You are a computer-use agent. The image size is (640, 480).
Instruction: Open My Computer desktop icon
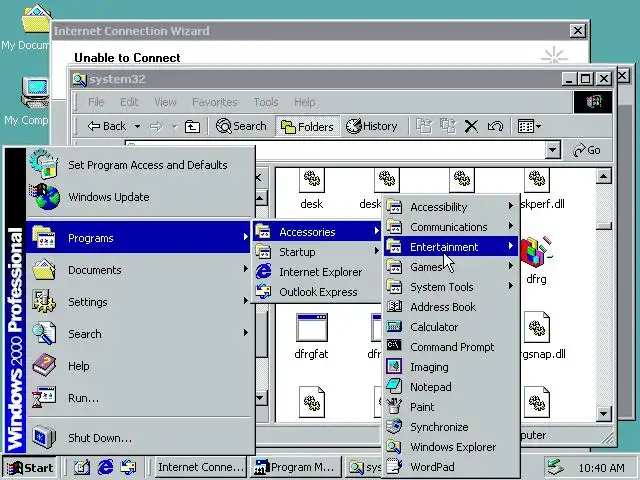pos(35,93)
